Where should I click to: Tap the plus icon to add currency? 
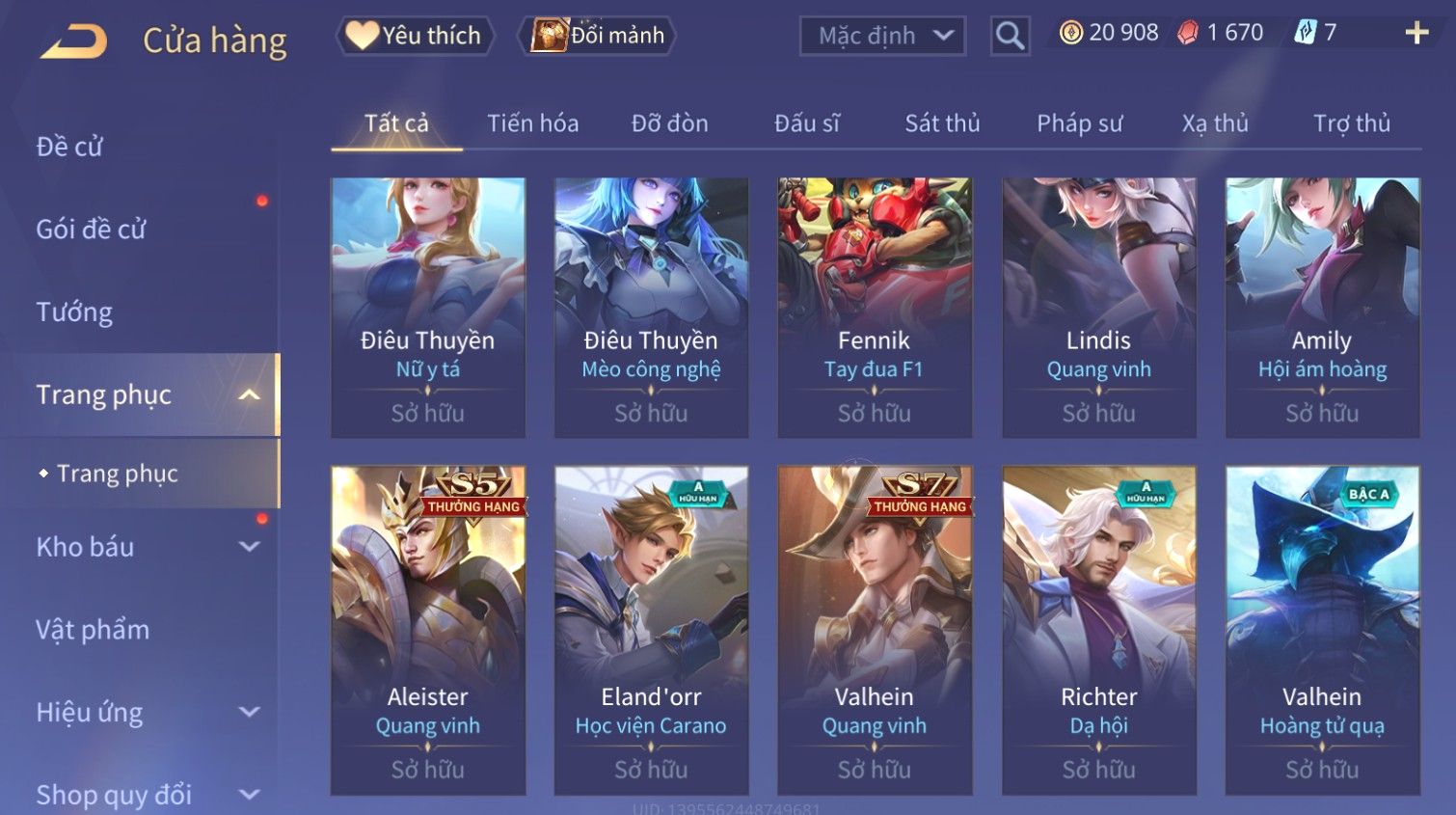tap(1416, 33)
